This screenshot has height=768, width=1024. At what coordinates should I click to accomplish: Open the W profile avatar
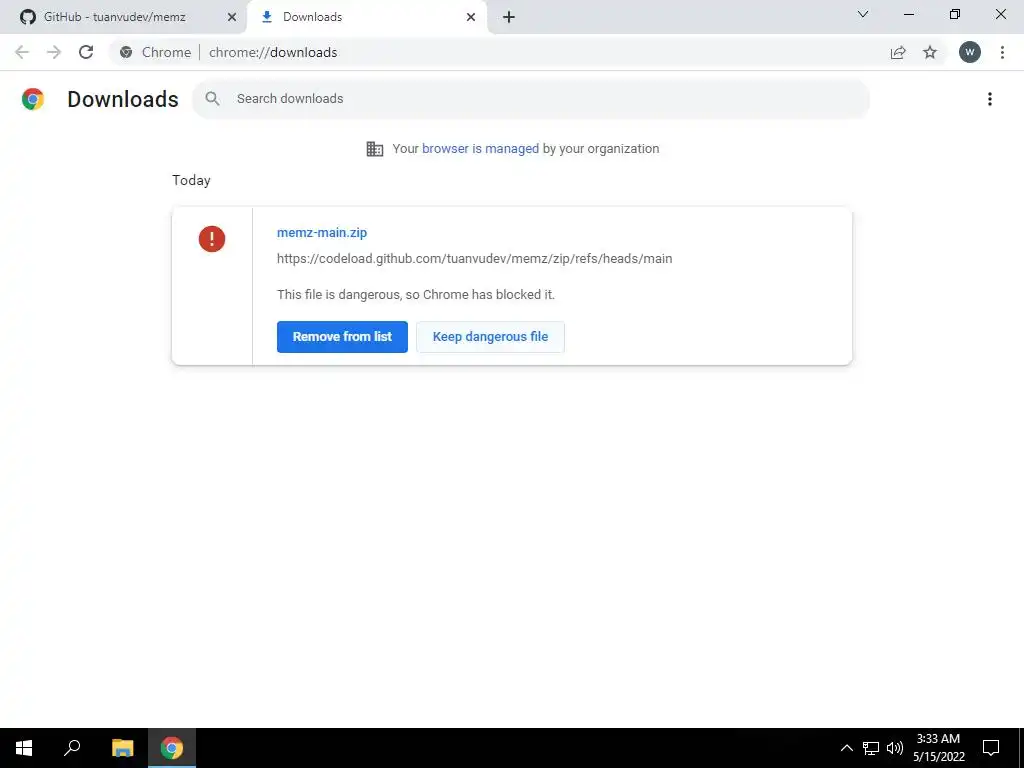click(x=970, y=52)
